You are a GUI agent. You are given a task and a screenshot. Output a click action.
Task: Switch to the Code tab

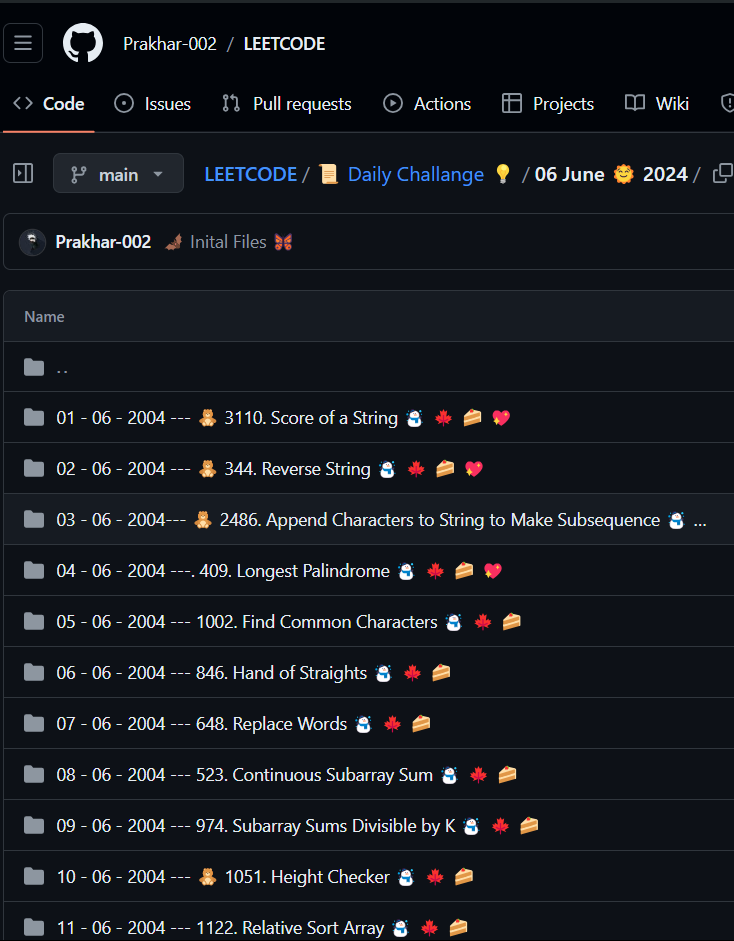click(x=49, y=104)
